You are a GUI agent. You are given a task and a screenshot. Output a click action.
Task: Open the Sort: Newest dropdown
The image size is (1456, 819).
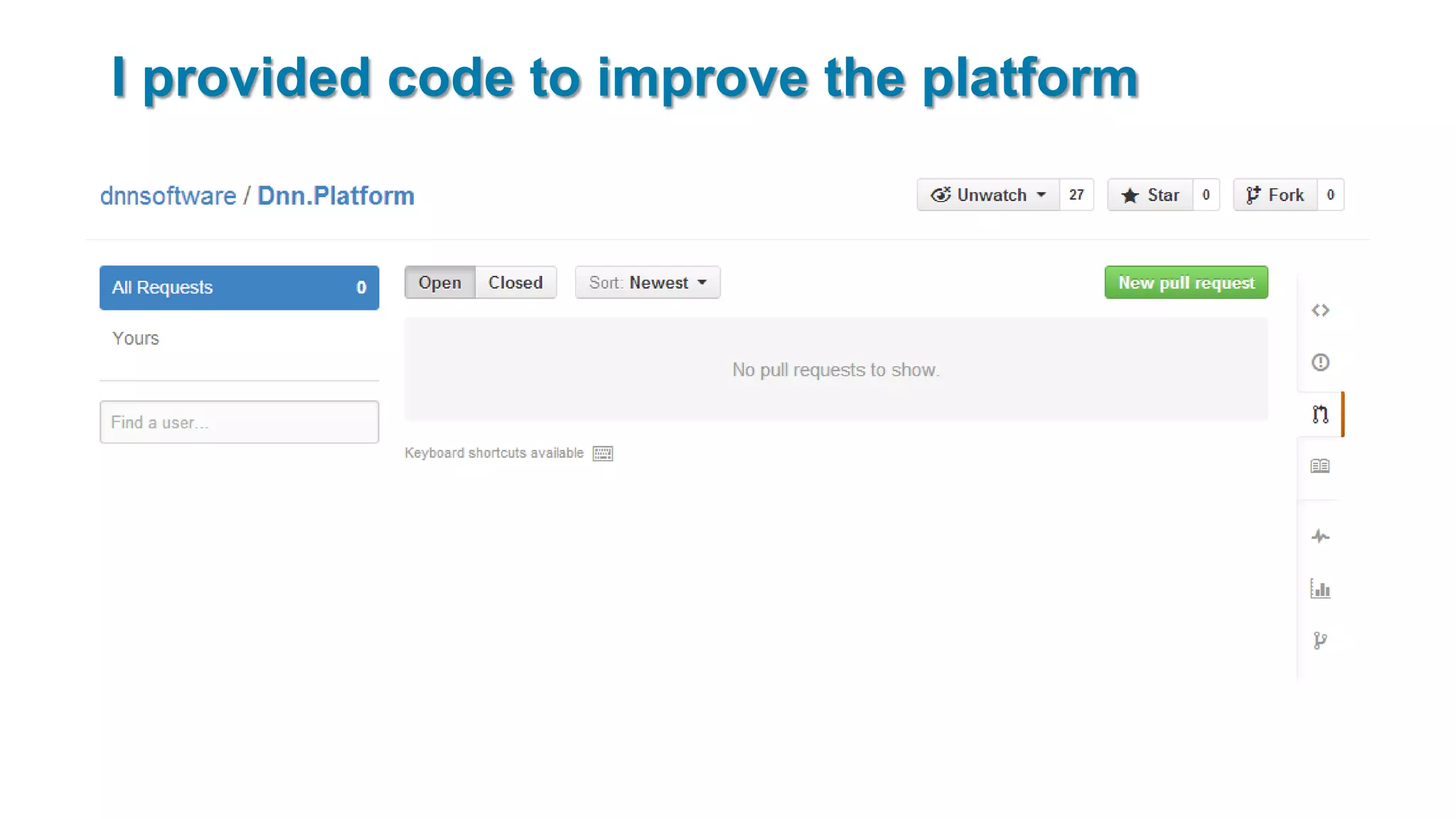click(648, 282)
